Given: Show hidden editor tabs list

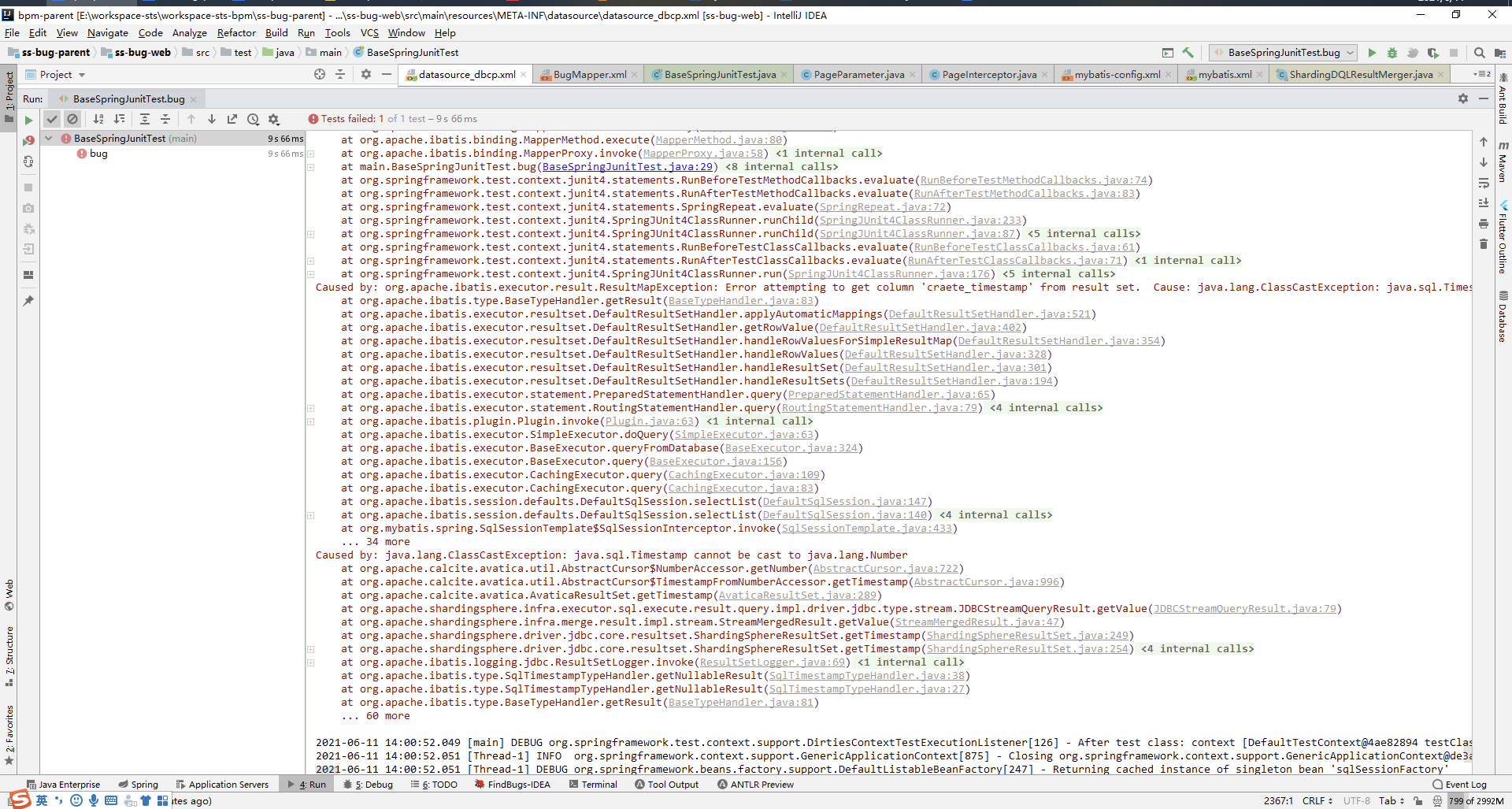Looking at the screenshot, I should 1481,74.
